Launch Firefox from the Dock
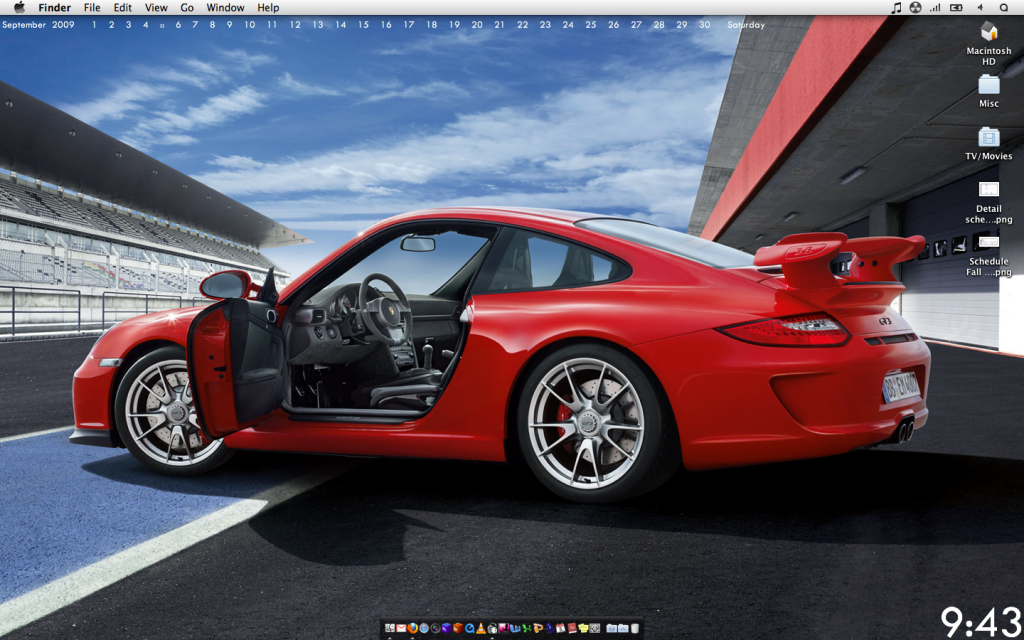The width and height of the screenshot is (1024, 640). click(x=413, y=628)
